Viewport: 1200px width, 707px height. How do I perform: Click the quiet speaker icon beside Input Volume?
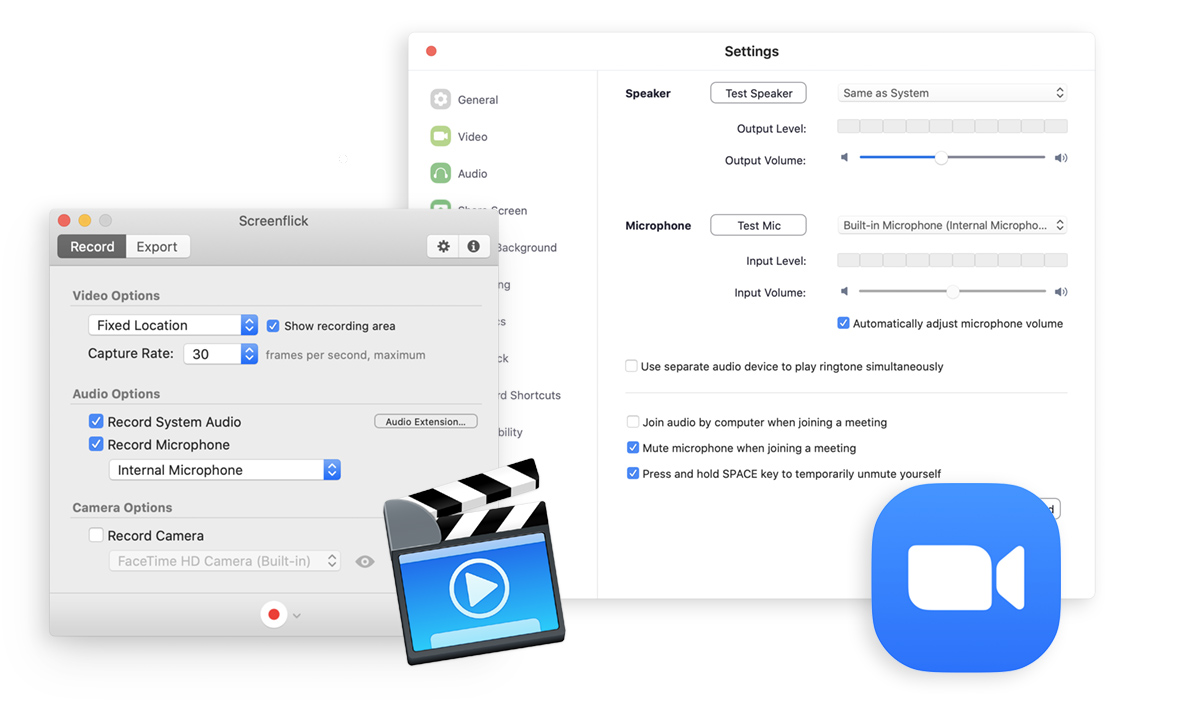(x=845, y=292)
